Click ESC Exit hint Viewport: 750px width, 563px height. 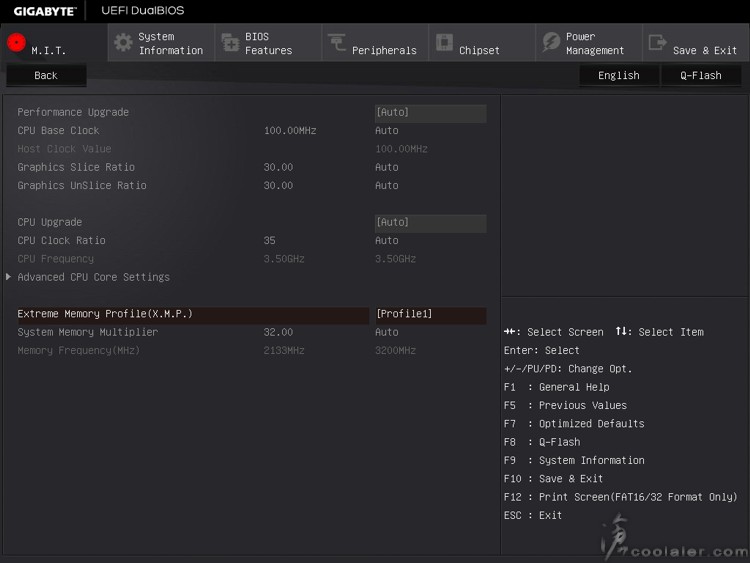[533, 516]
